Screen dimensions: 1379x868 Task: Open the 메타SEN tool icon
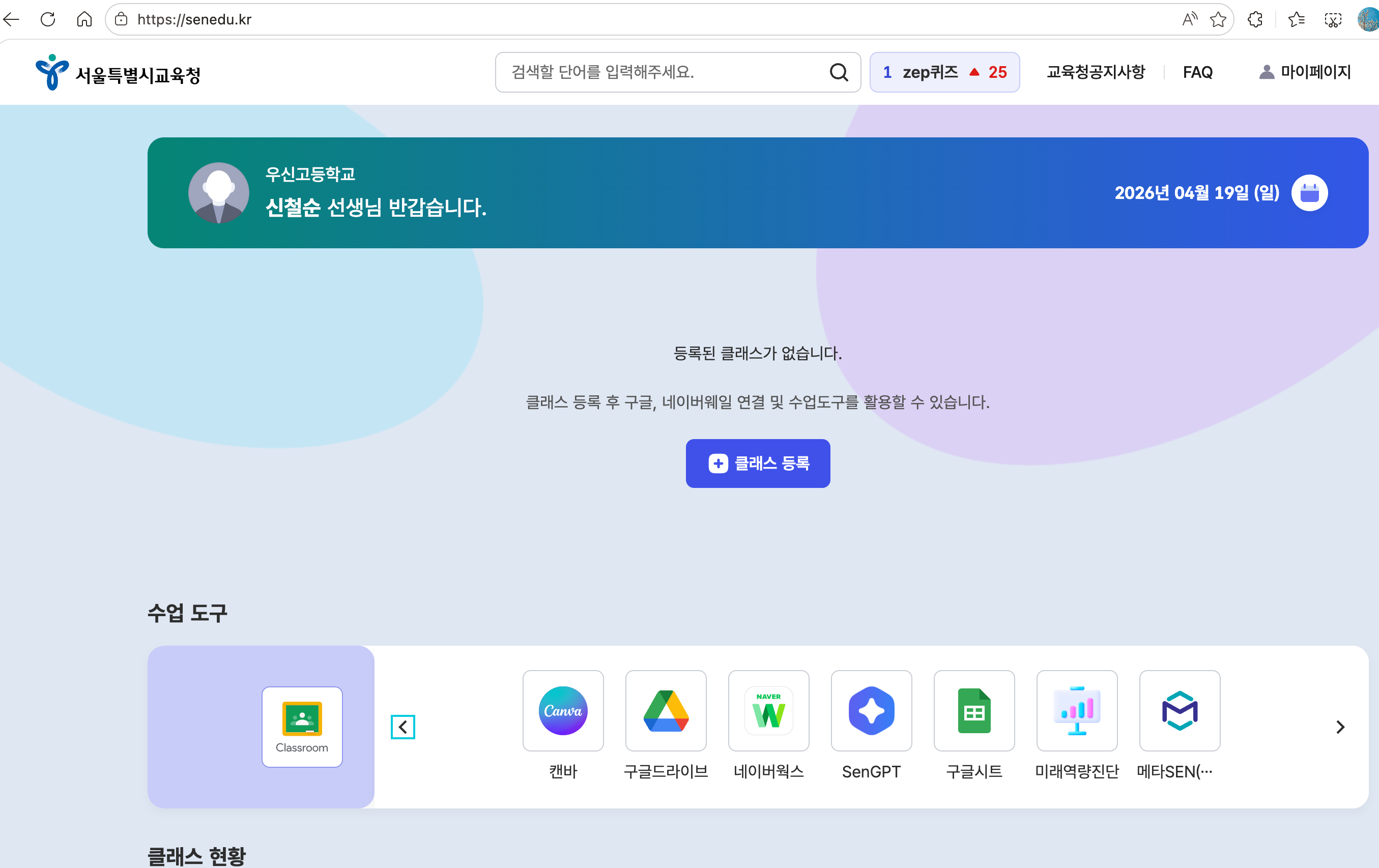[x=1179, y=711]
